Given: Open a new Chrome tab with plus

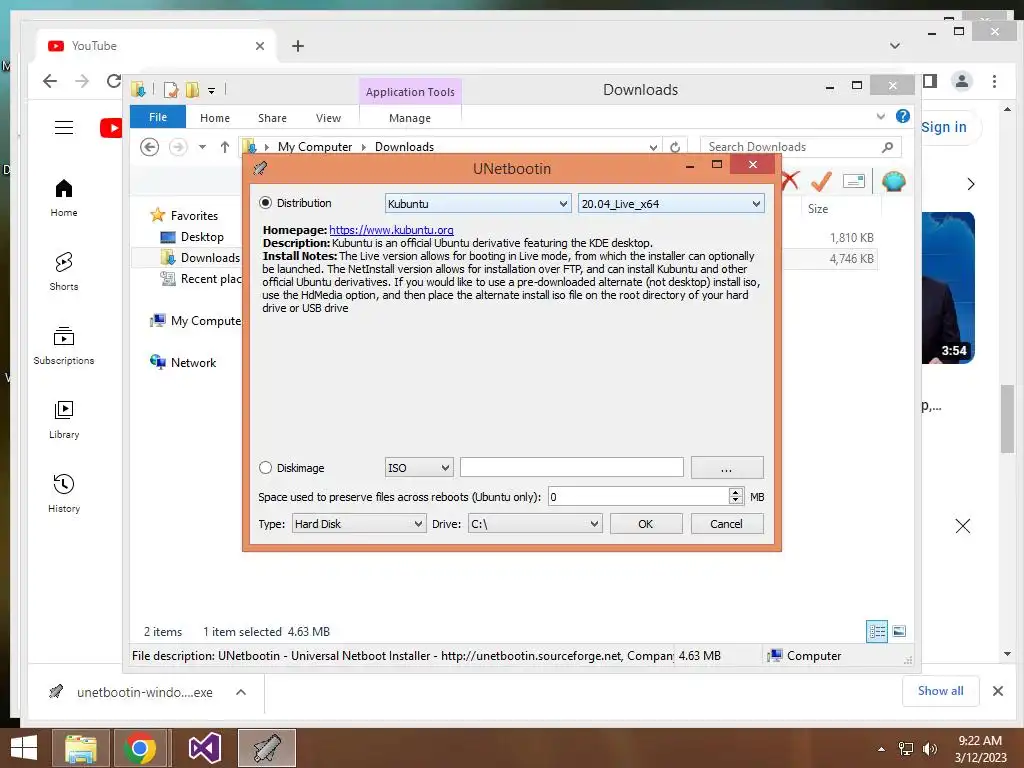Looking at the screenshot, I should 298,46.
